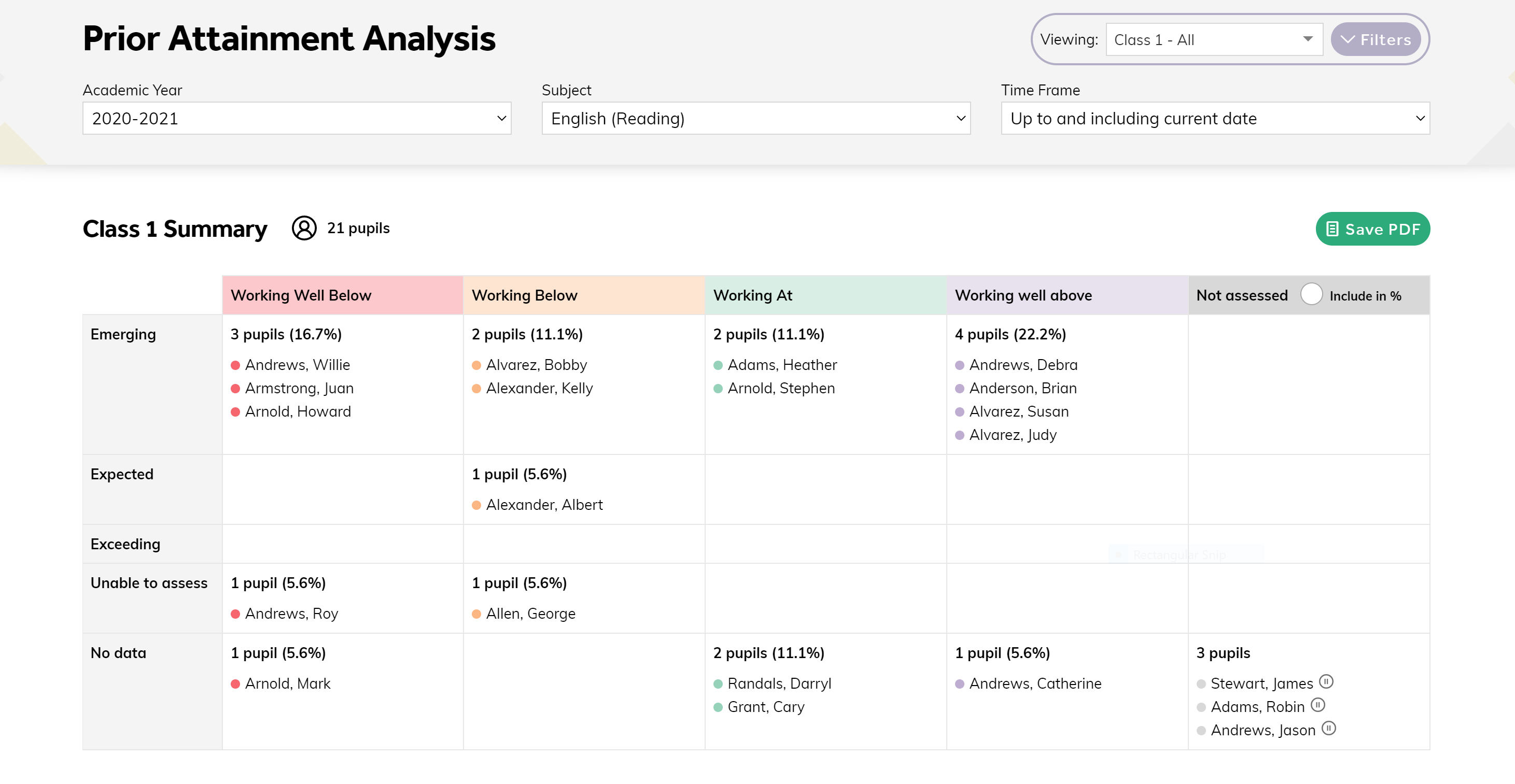Click the No data row label
Screen dimensions: 1515x784
click(x=118, y=652)
